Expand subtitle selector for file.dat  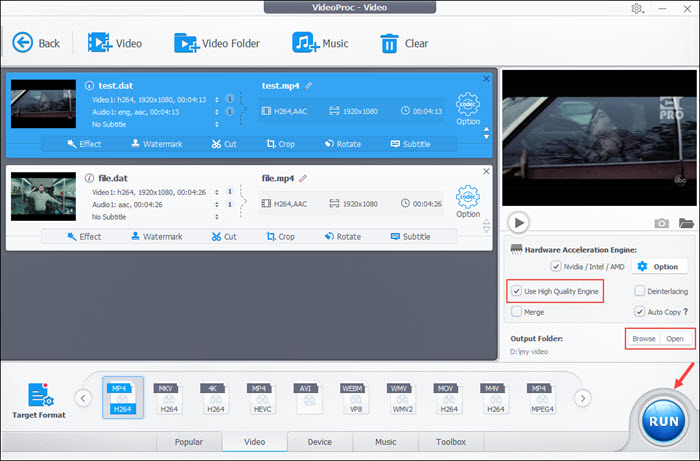217,217
